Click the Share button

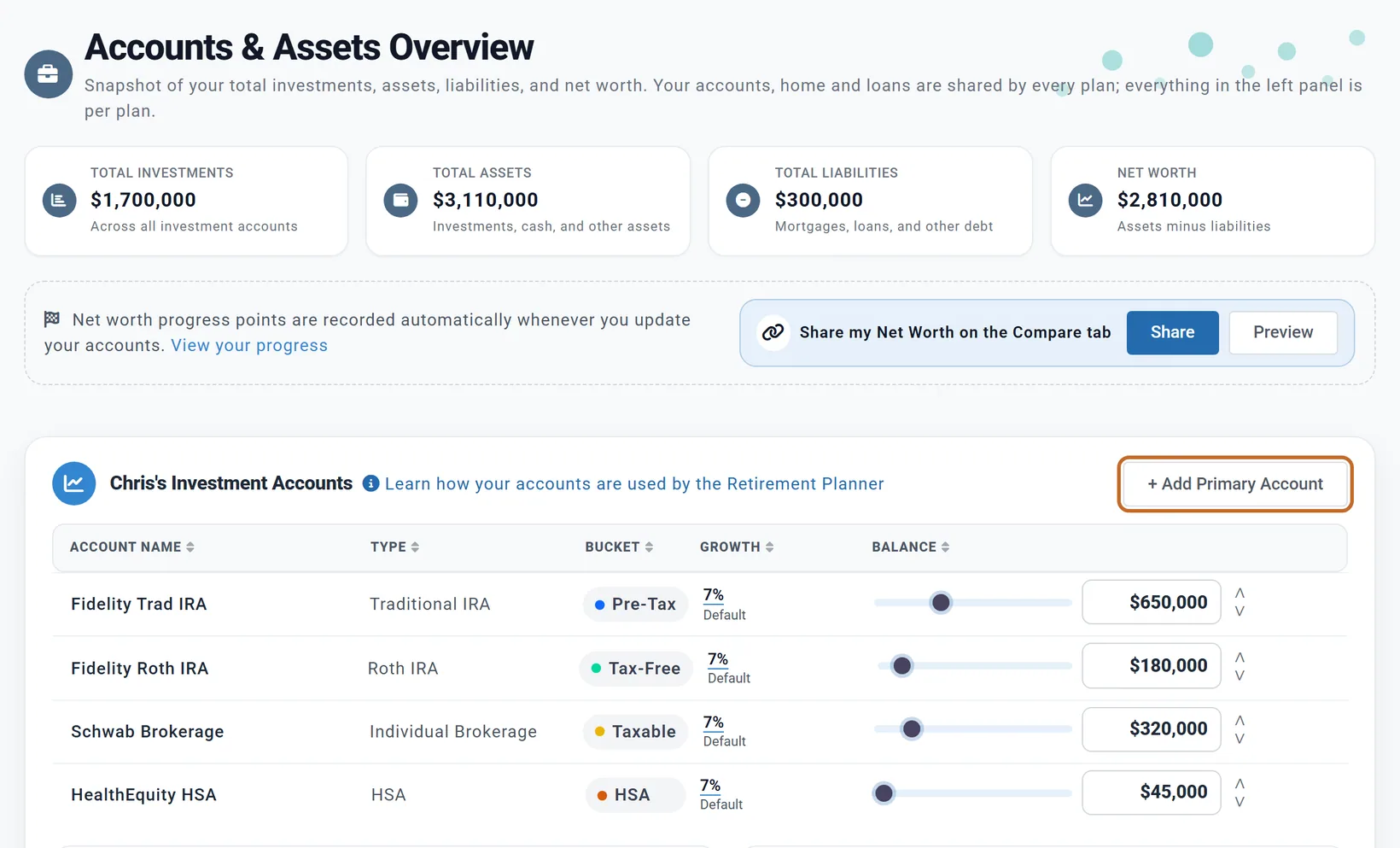1172,332
